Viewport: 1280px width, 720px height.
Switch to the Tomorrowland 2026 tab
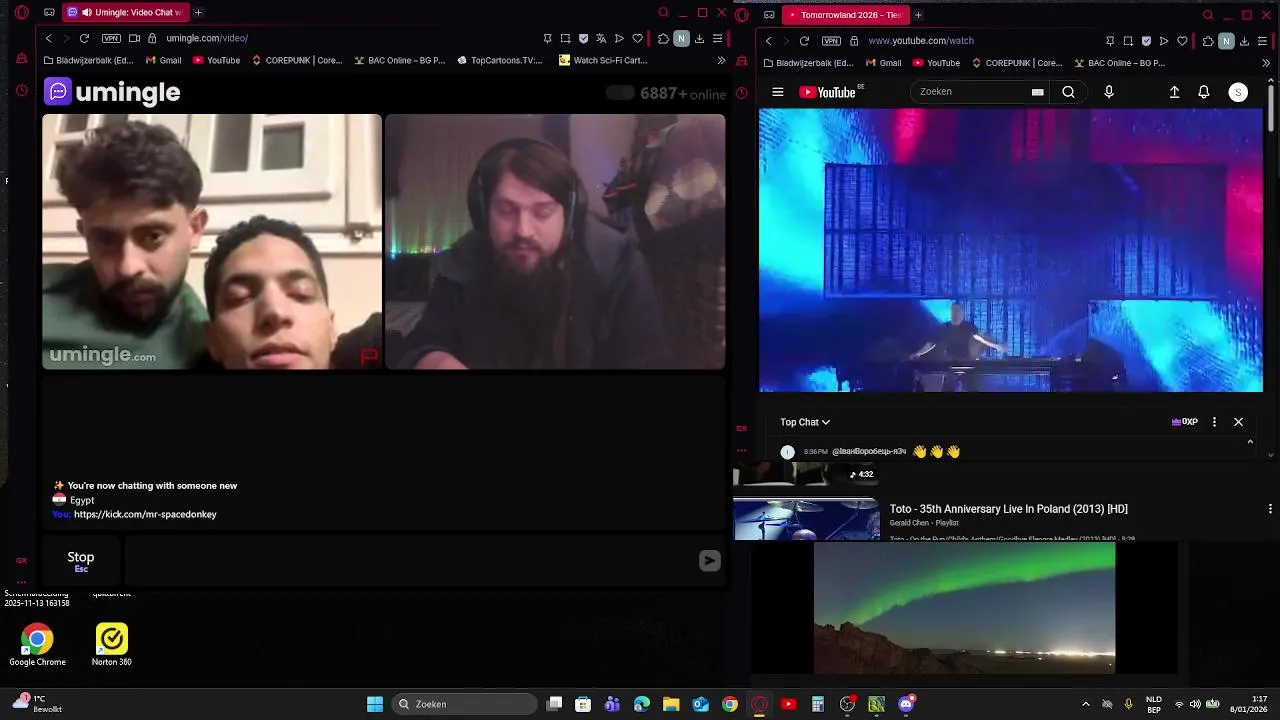pyautogui.click(x=845, y=15)
